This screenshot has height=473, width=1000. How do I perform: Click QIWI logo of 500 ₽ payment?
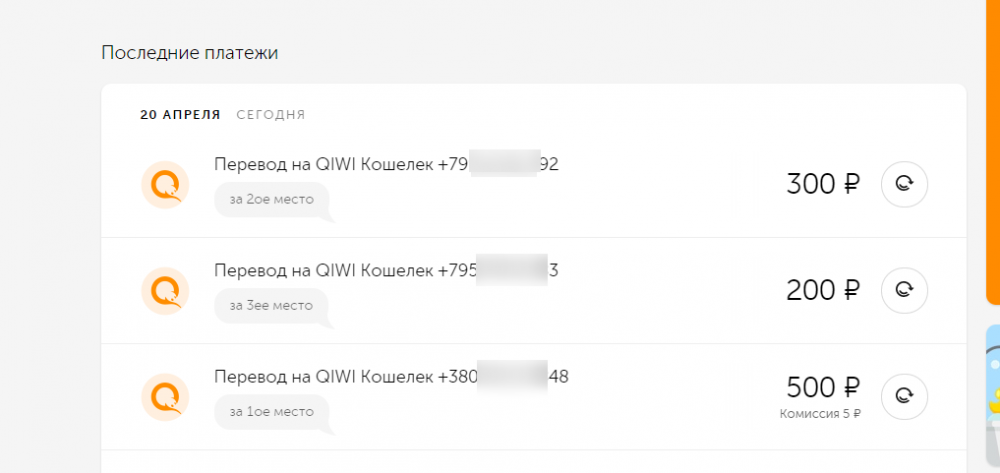164,396
